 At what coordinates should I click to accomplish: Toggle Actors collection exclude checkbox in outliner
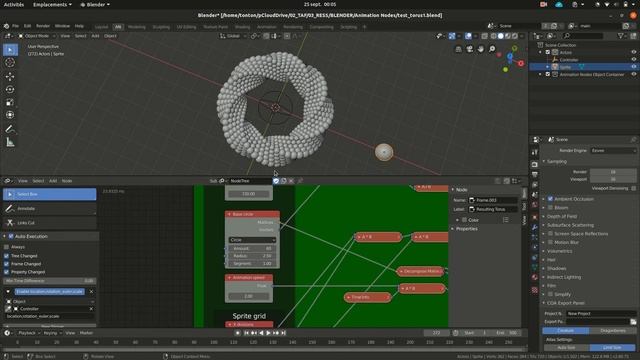coord(548,52)
